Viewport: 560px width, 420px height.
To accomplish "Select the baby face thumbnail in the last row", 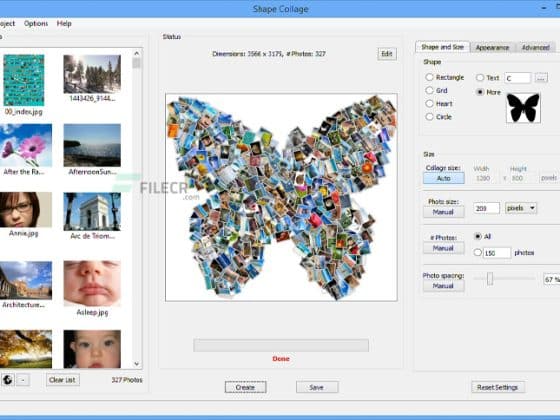I will coord(92,349).
